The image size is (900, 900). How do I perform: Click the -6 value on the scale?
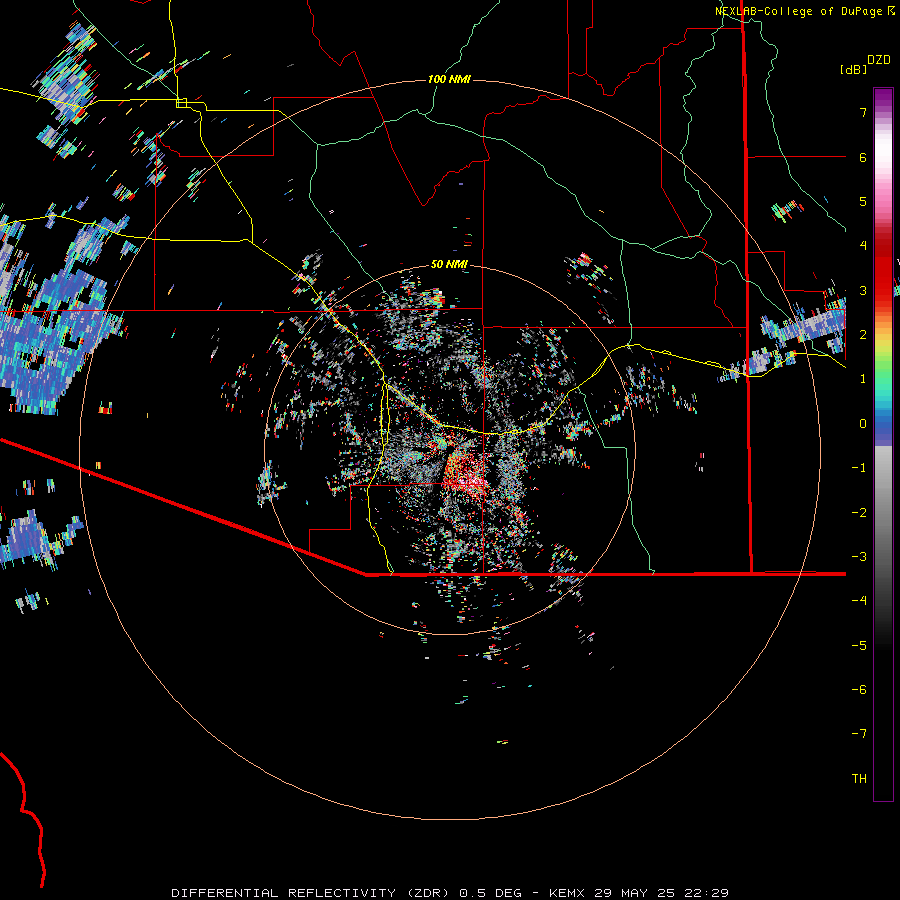pyautogui.click(x=859, y=690)
